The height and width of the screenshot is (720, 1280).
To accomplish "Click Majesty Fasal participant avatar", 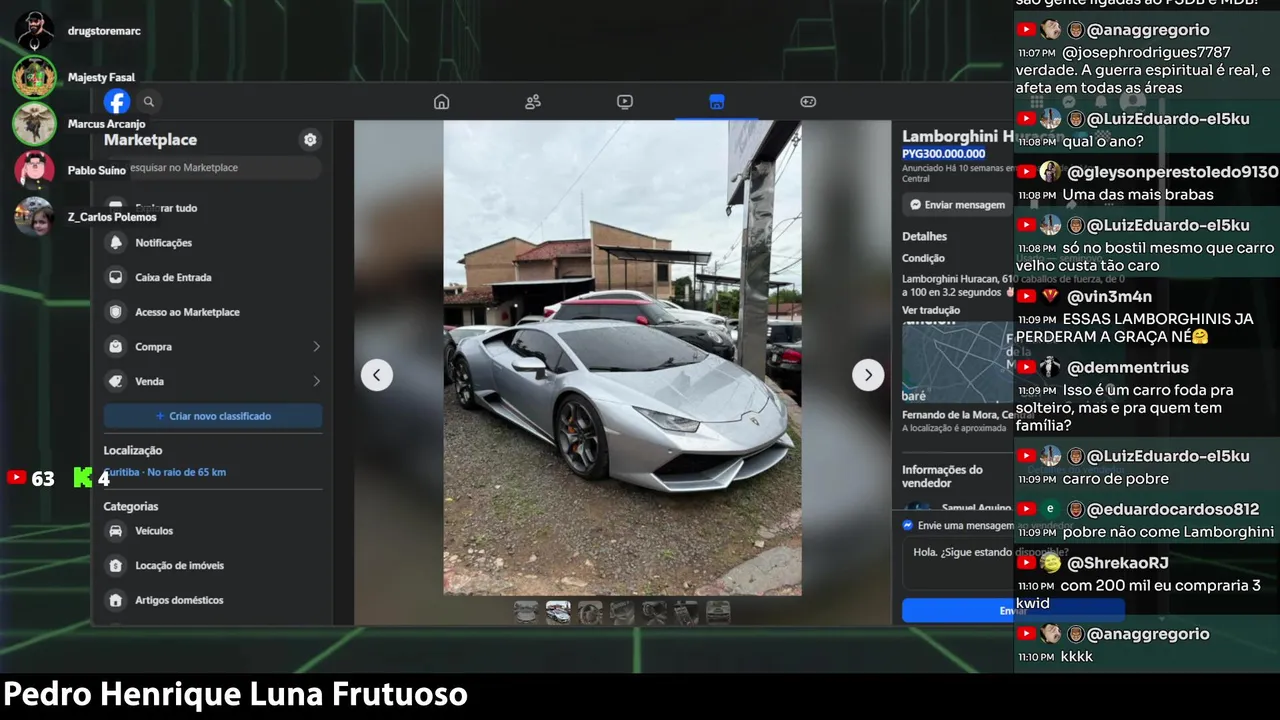I will pos(34,77).
